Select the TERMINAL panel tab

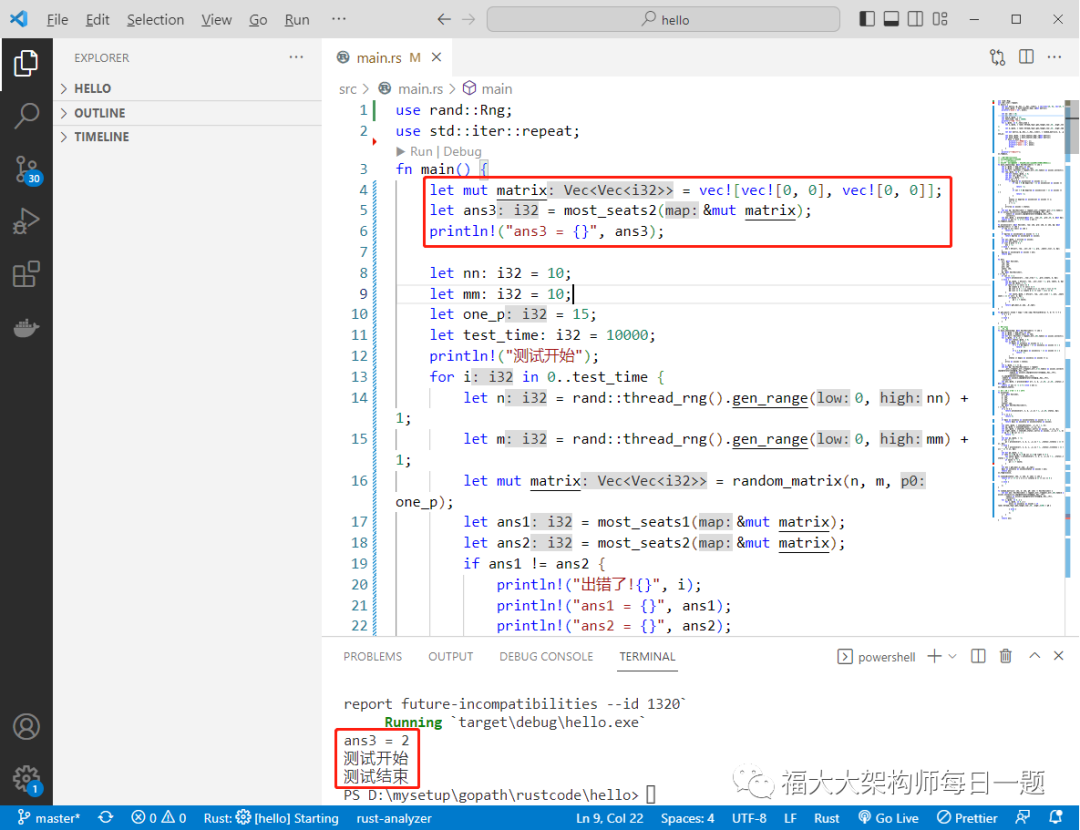[647, 656]
